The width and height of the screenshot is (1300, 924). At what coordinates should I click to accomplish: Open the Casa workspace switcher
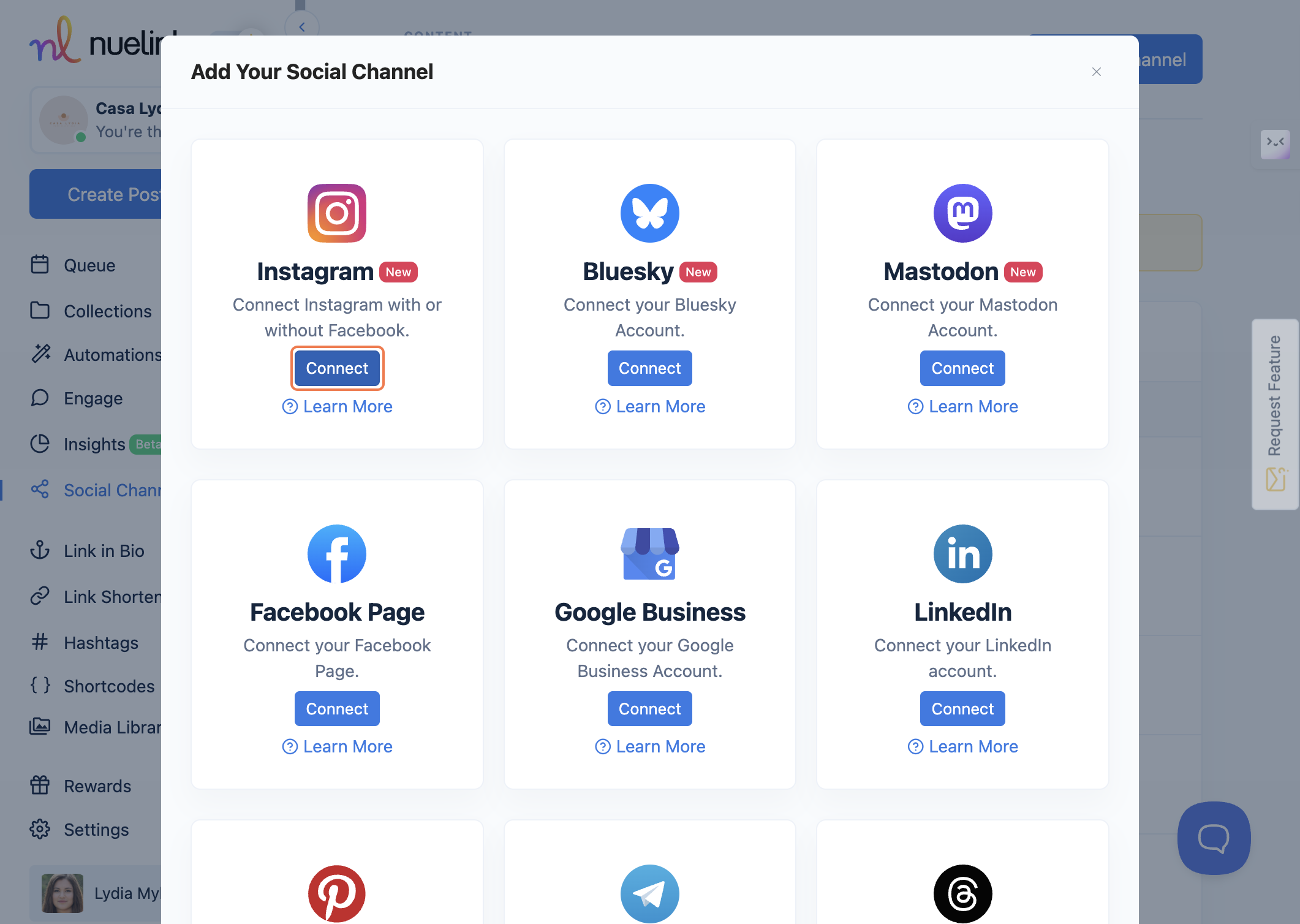96,120
